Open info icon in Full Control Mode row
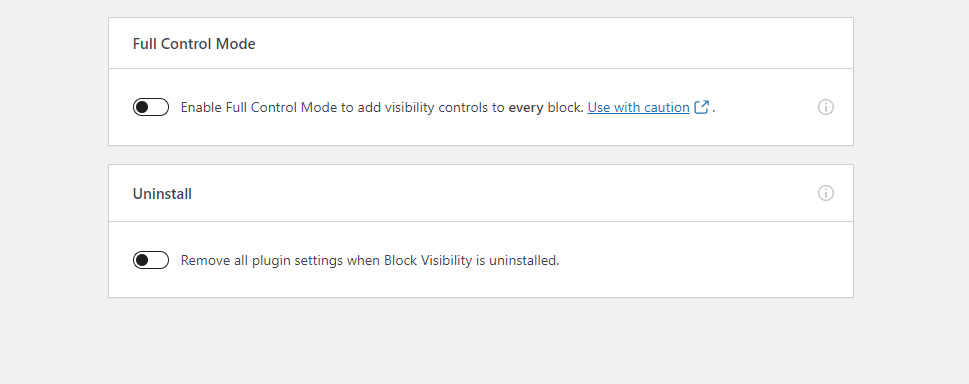969x384 pixels. (x=826, y=107)
